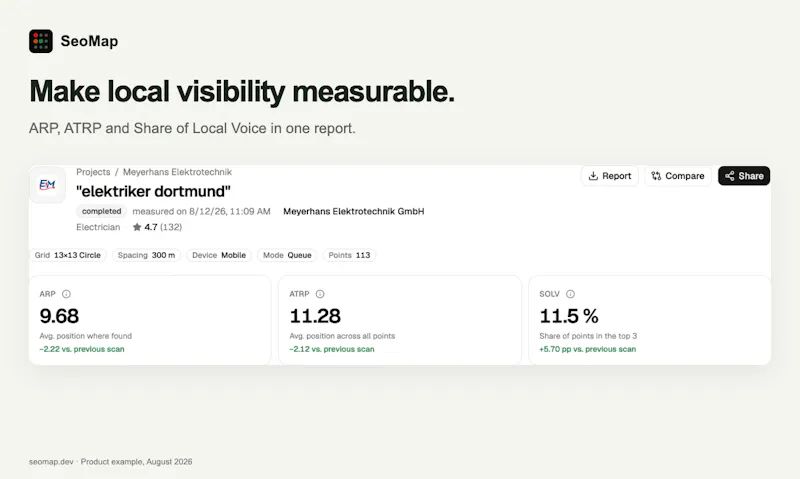Click Meyerhans Elektrotechnik GmbH business name
The height and width of the screenshot is (479, 800).
(x=354, y=211)
